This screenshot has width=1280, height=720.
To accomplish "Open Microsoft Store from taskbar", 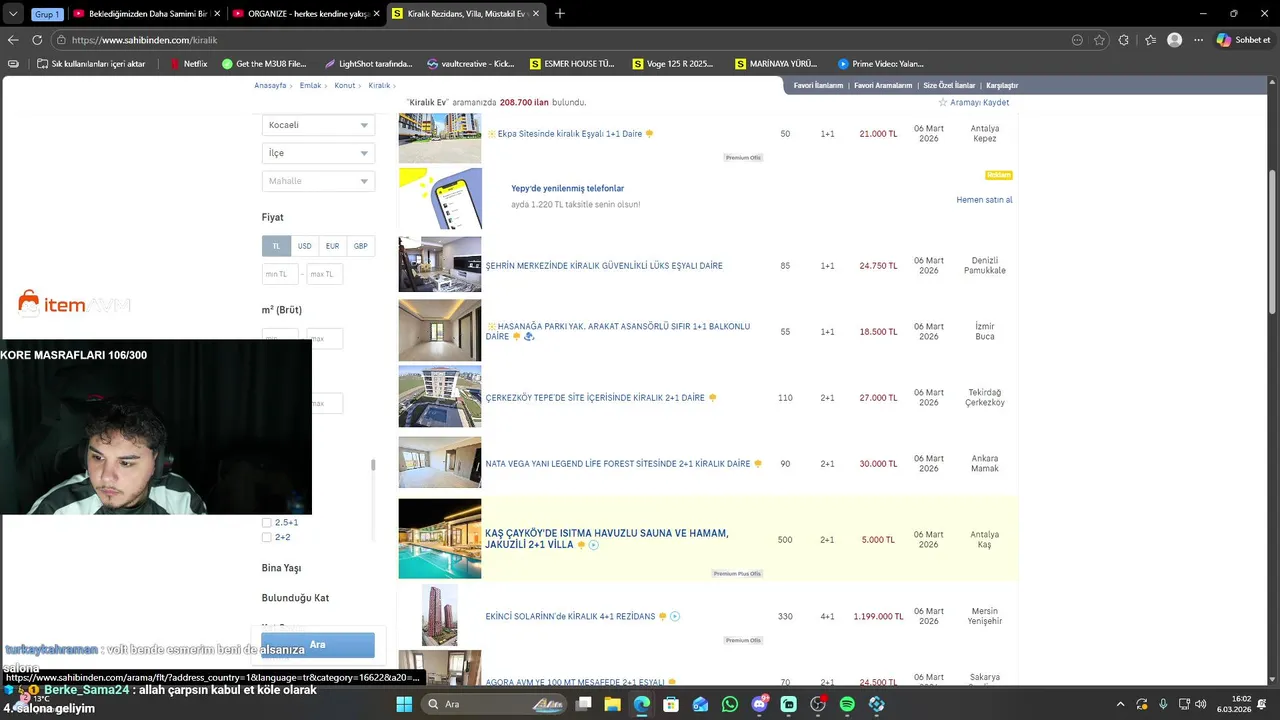I will click(x=671, y=704).
